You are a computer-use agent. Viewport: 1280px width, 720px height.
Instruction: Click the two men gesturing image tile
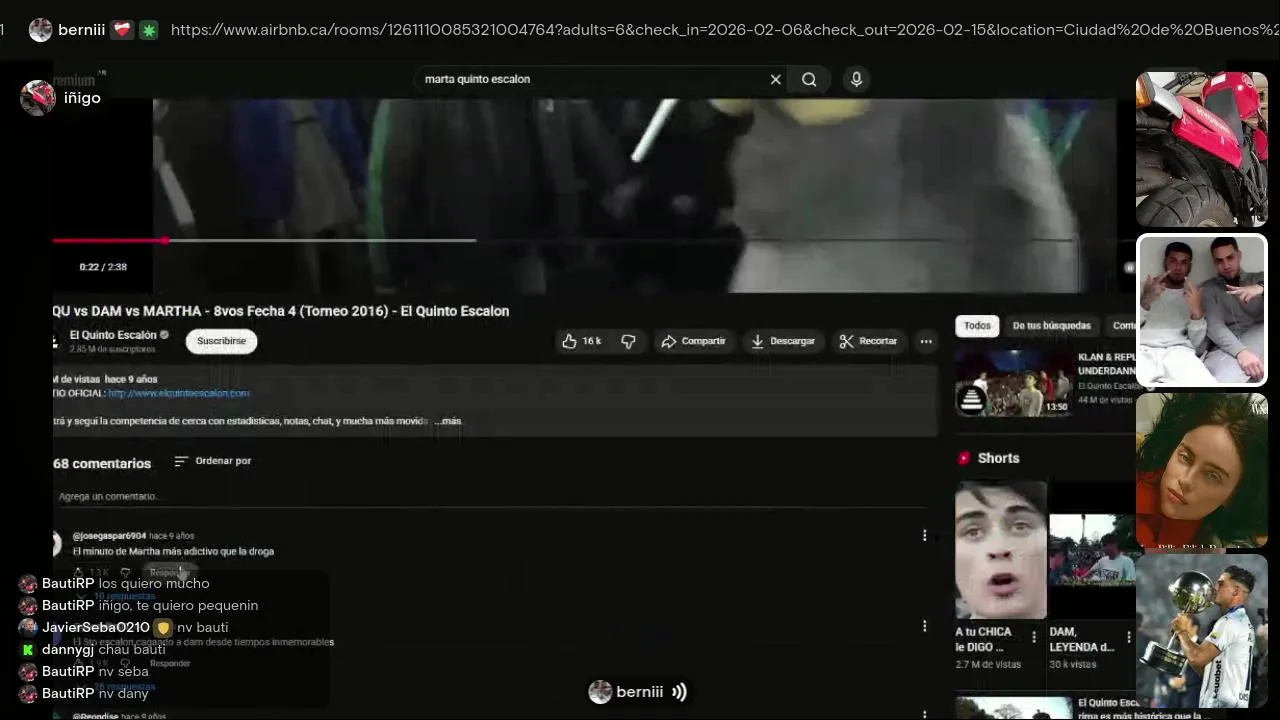(x=1201, y=310)
